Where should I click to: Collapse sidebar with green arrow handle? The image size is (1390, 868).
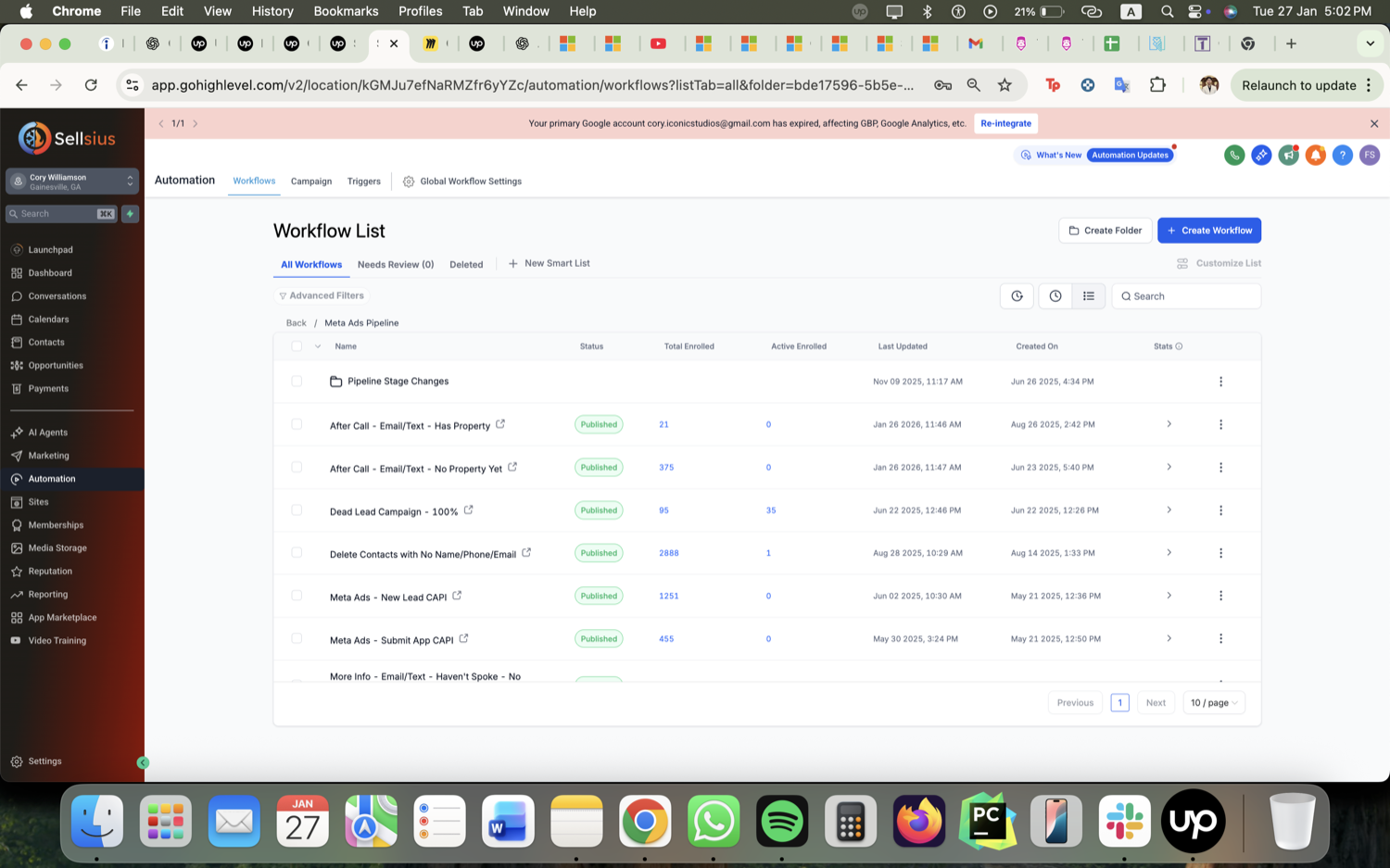pos(143,762)
